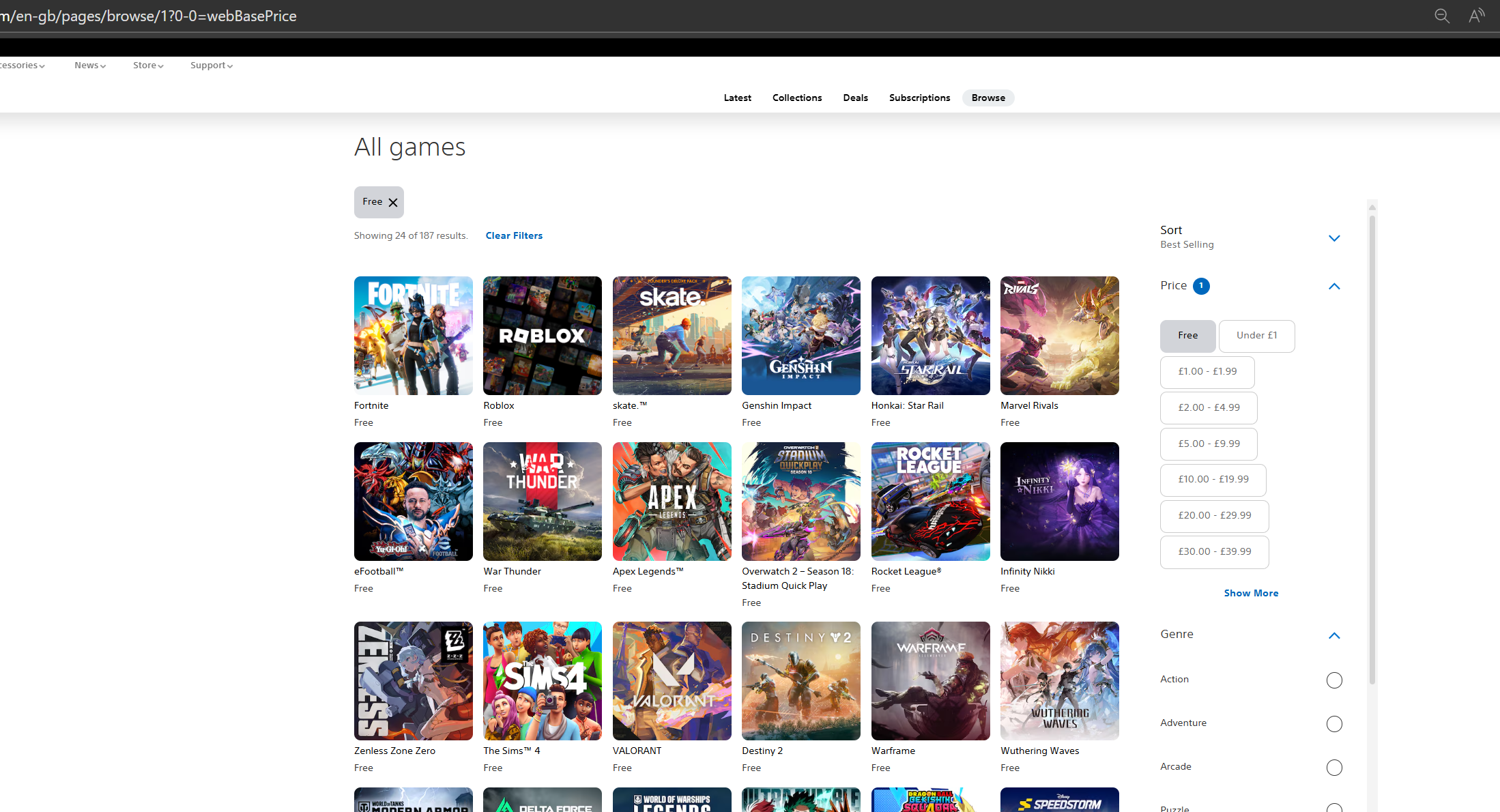1500x812 pixels.
Task: Select the Action genre radio button
Action: [x=1334, y=680]
